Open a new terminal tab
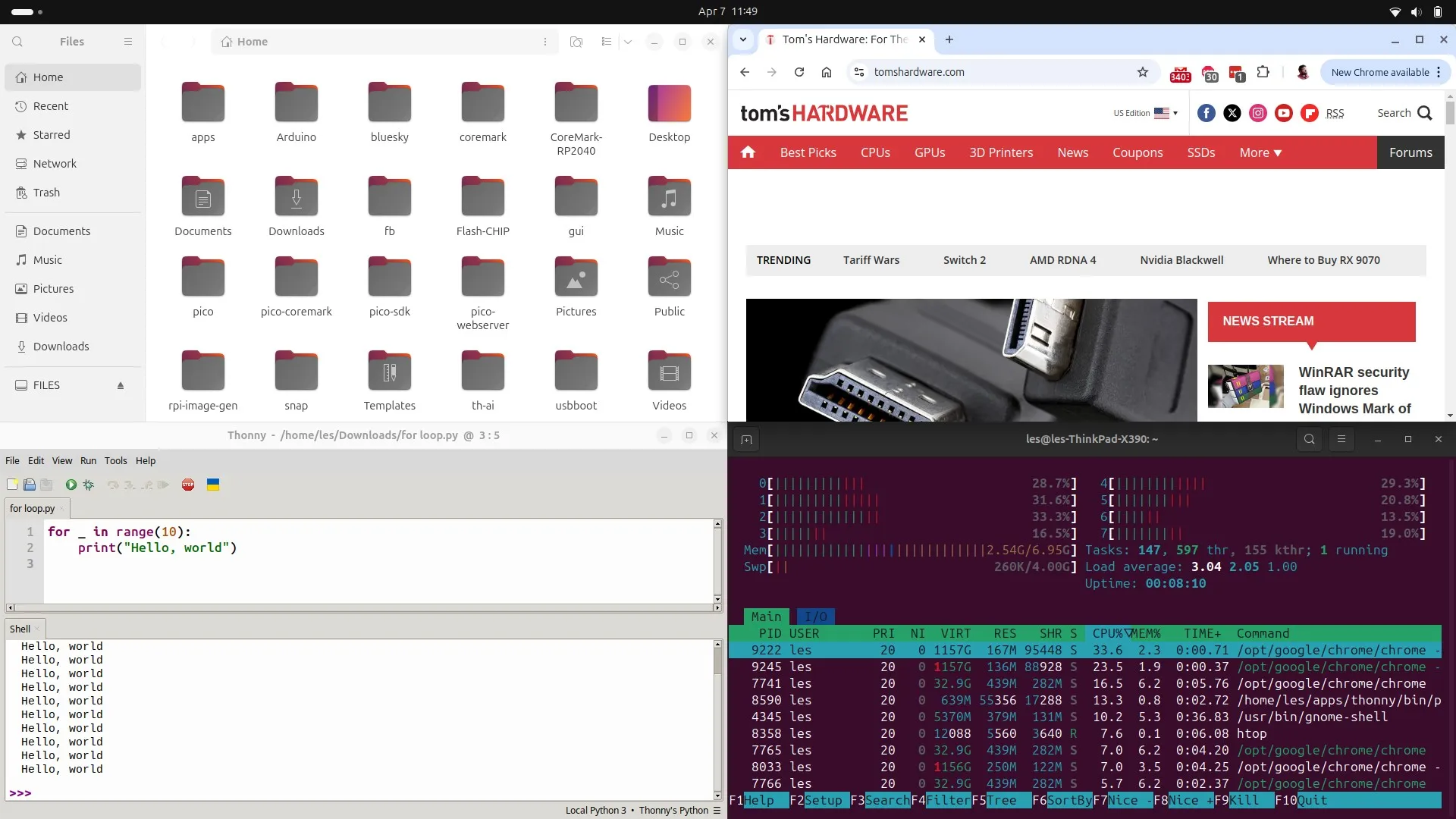The image size is (1456, 819). [746, 439]
